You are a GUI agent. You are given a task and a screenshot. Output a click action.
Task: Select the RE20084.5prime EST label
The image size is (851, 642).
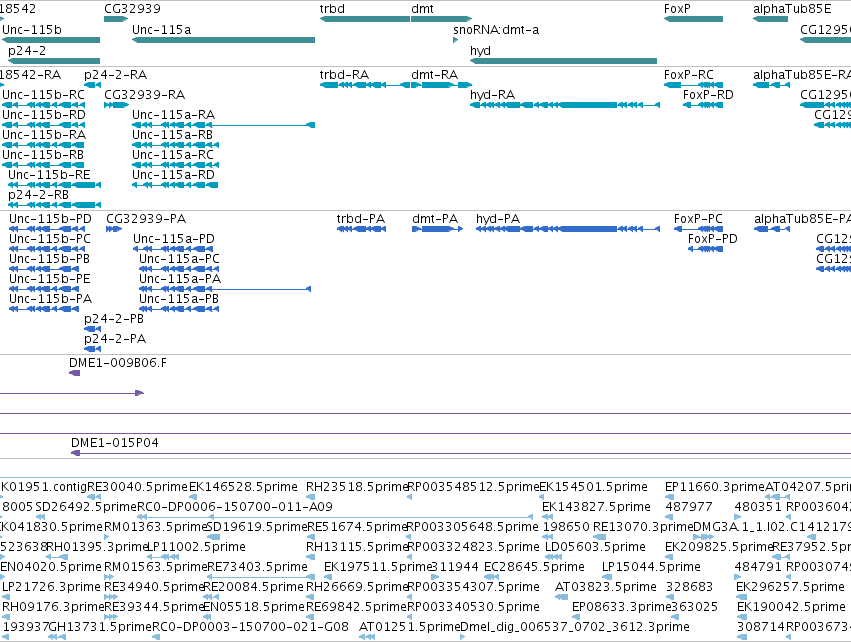tap(253, 587)
